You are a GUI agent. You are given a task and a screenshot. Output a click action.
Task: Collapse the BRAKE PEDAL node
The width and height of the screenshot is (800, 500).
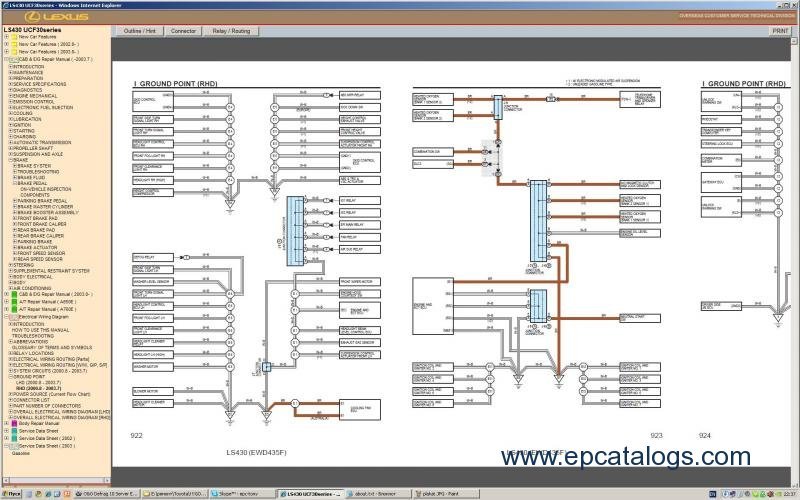coord(15,183)
